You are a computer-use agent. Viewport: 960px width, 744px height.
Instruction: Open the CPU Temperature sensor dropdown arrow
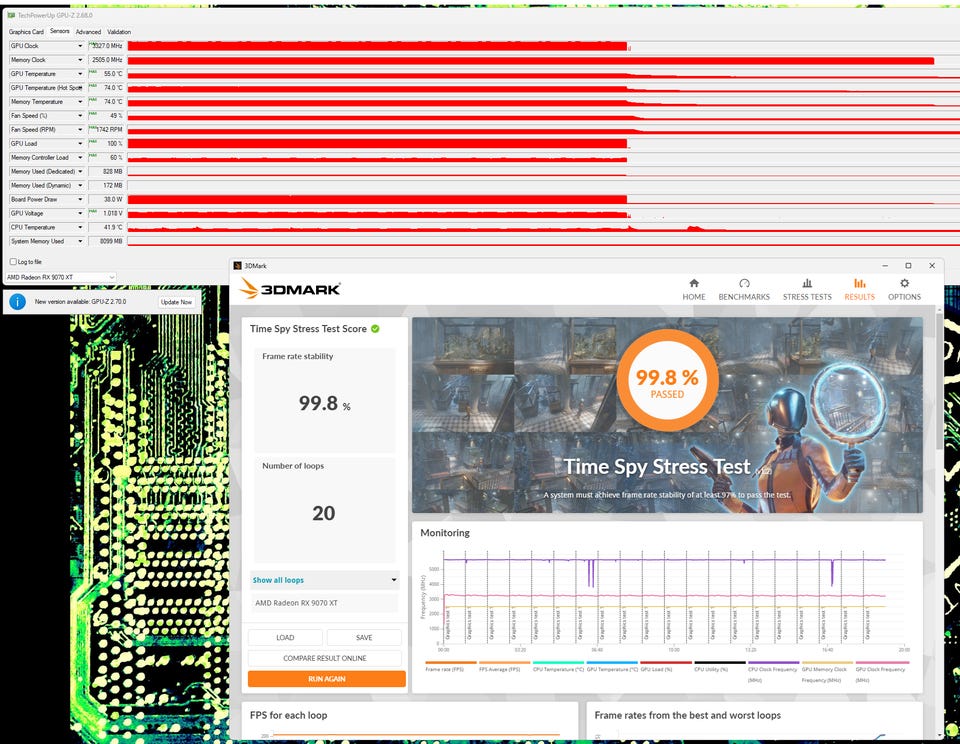click(80, 227)
